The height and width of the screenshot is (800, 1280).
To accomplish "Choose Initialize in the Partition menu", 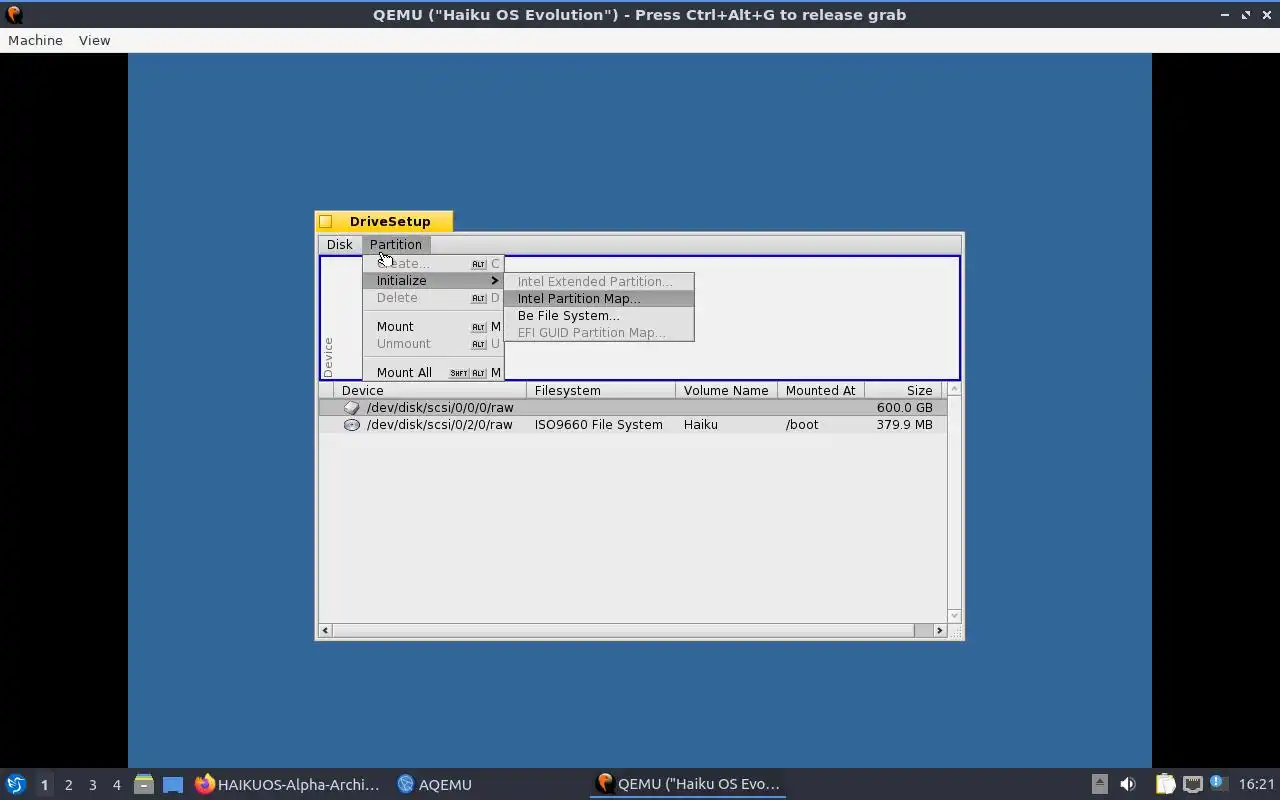I will click(x=433, y=281).
